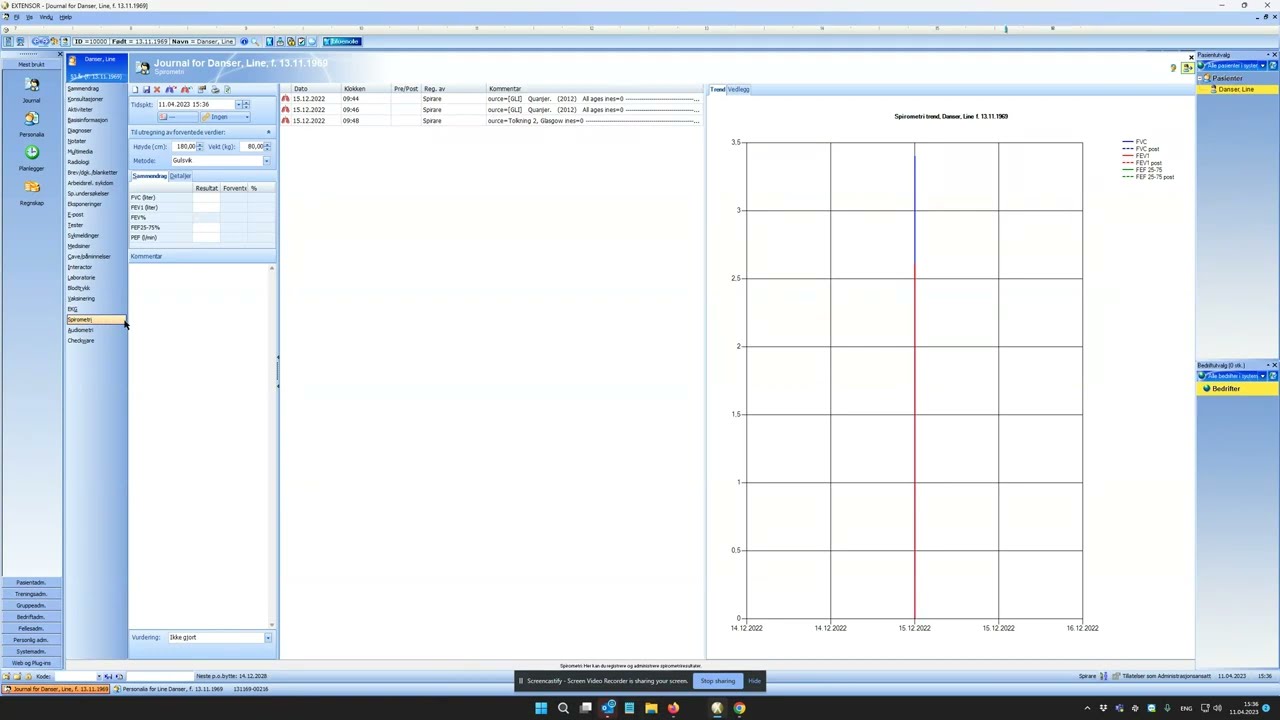Click the new spirometry record icon

135,90
